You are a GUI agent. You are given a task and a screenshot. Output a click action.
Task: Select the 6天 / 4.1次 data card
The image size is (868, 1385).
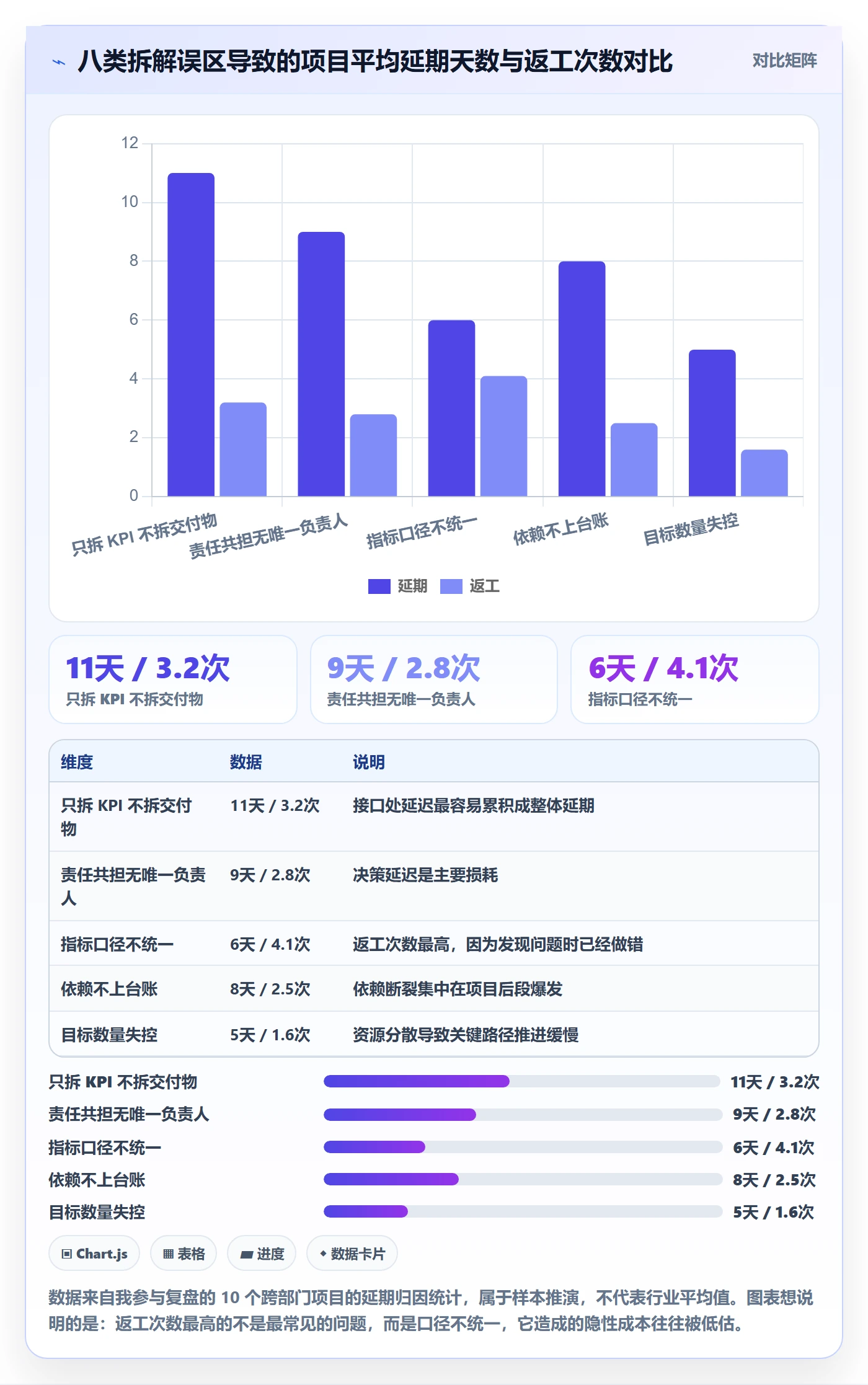[x=695, y=679]
